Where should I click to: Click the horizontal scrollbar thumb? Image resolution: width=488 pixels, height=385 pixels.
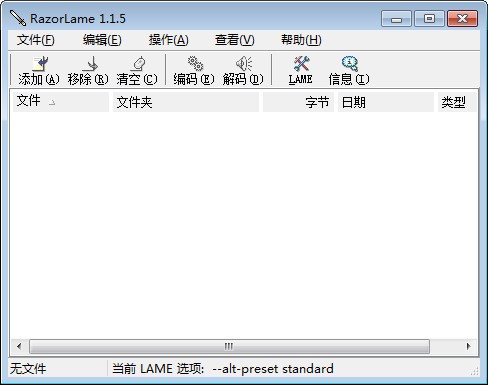(x=229, y=346)
